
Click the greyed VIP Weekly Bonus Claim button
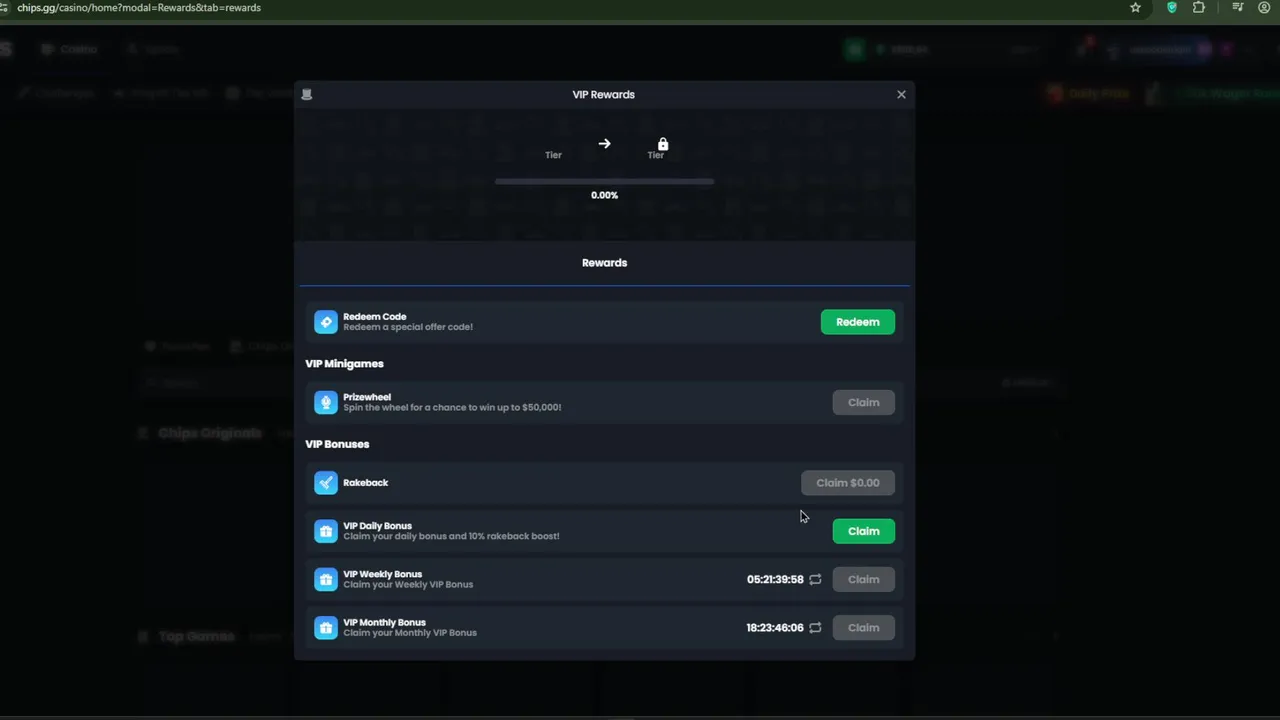(x=863, y=579)
